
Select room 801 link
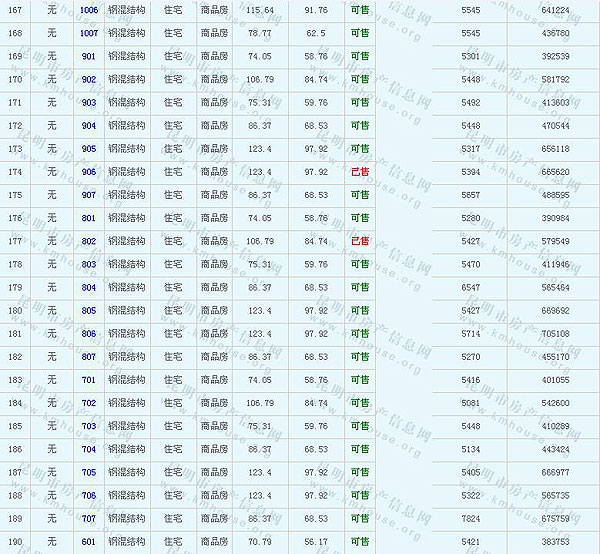[x=89, y=218]
